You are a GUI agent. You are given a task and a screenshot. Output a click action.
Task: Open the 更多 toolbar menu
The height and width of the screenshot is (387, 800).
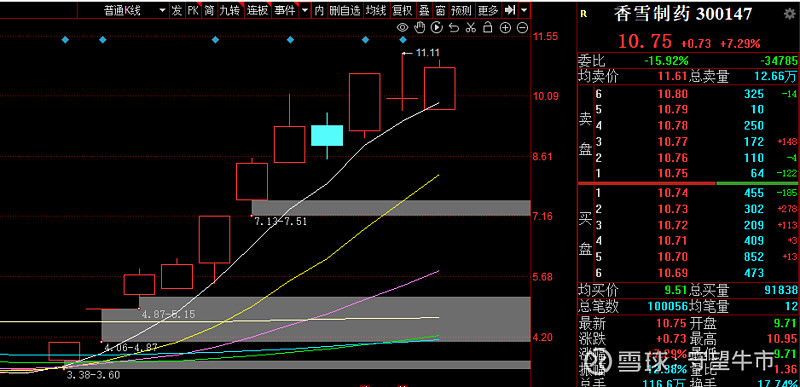pyautogui.click(x=489, y=10)
